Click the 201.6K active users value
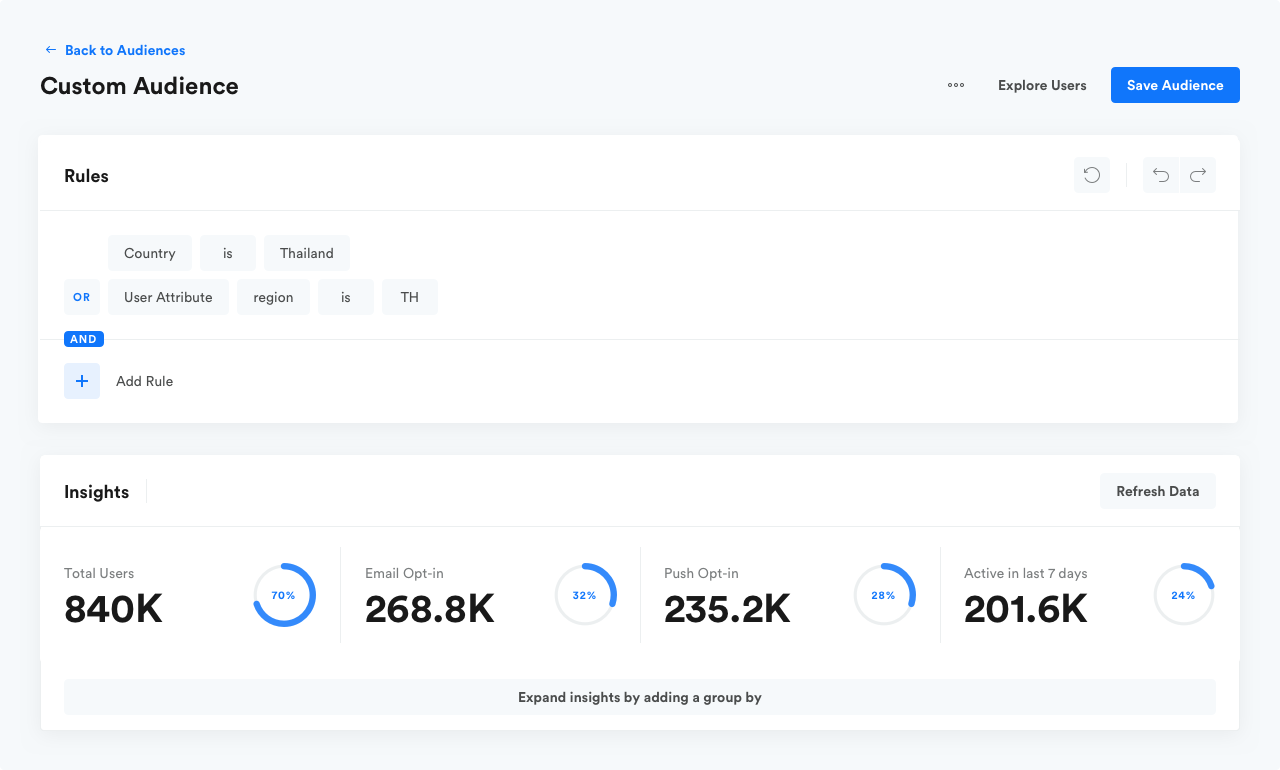This screenshot has width=1280, height=770. [x=1026, y=609]
